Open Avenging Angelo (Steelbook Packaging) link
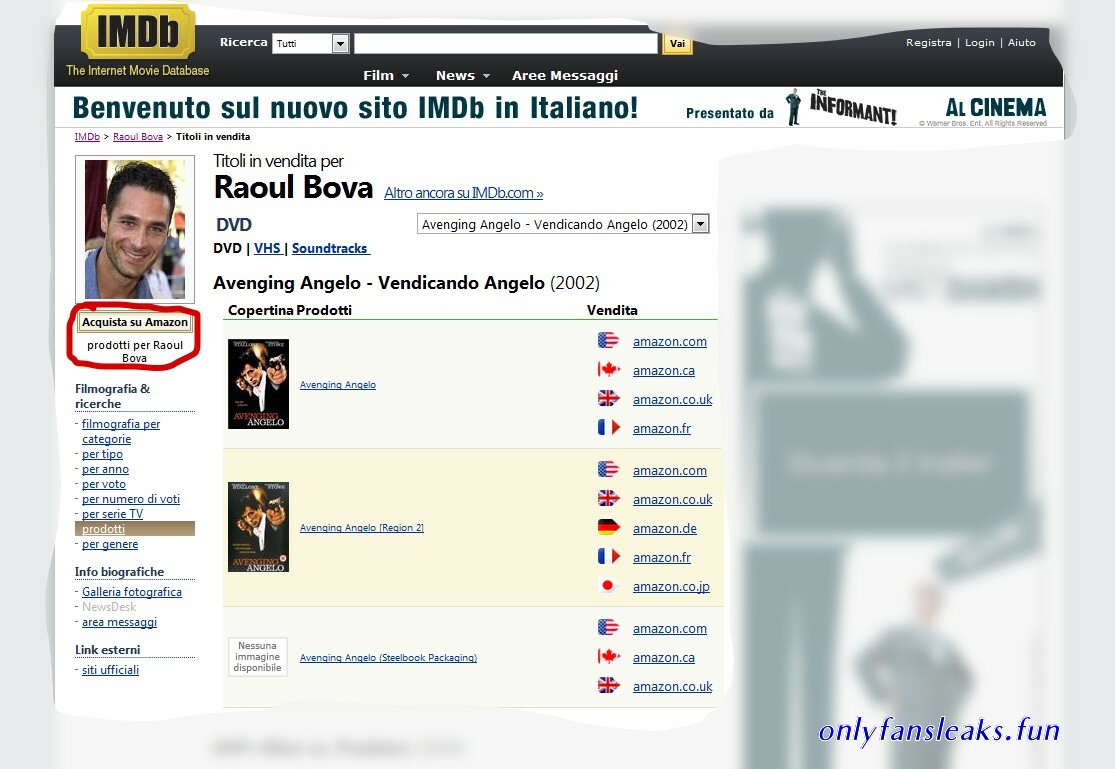Image resolution: width=1115 pixels, height=769 pixels. point(388,658)
